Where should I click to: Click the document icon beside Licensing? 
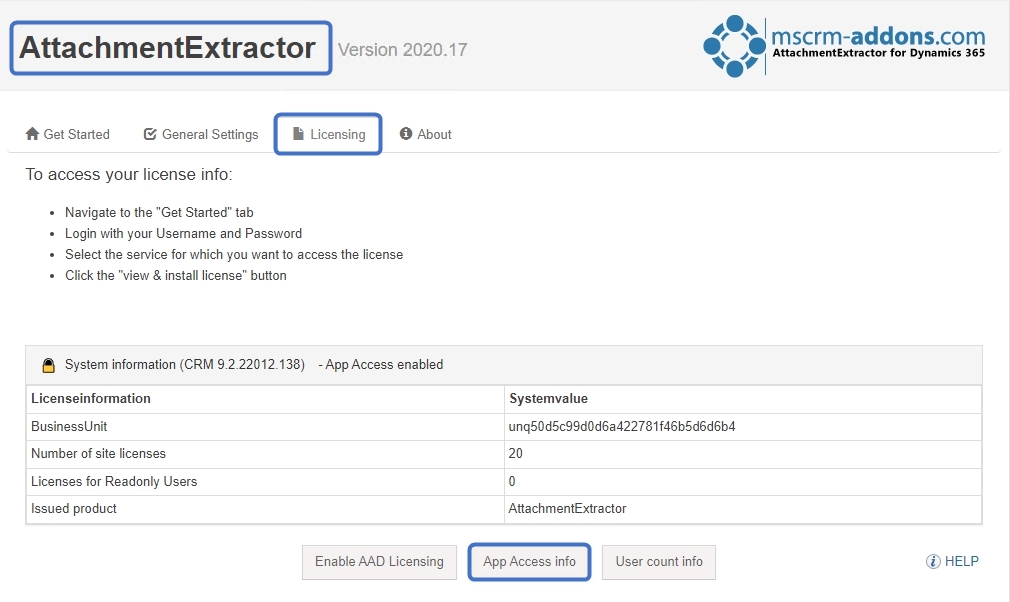click(298, 134)
